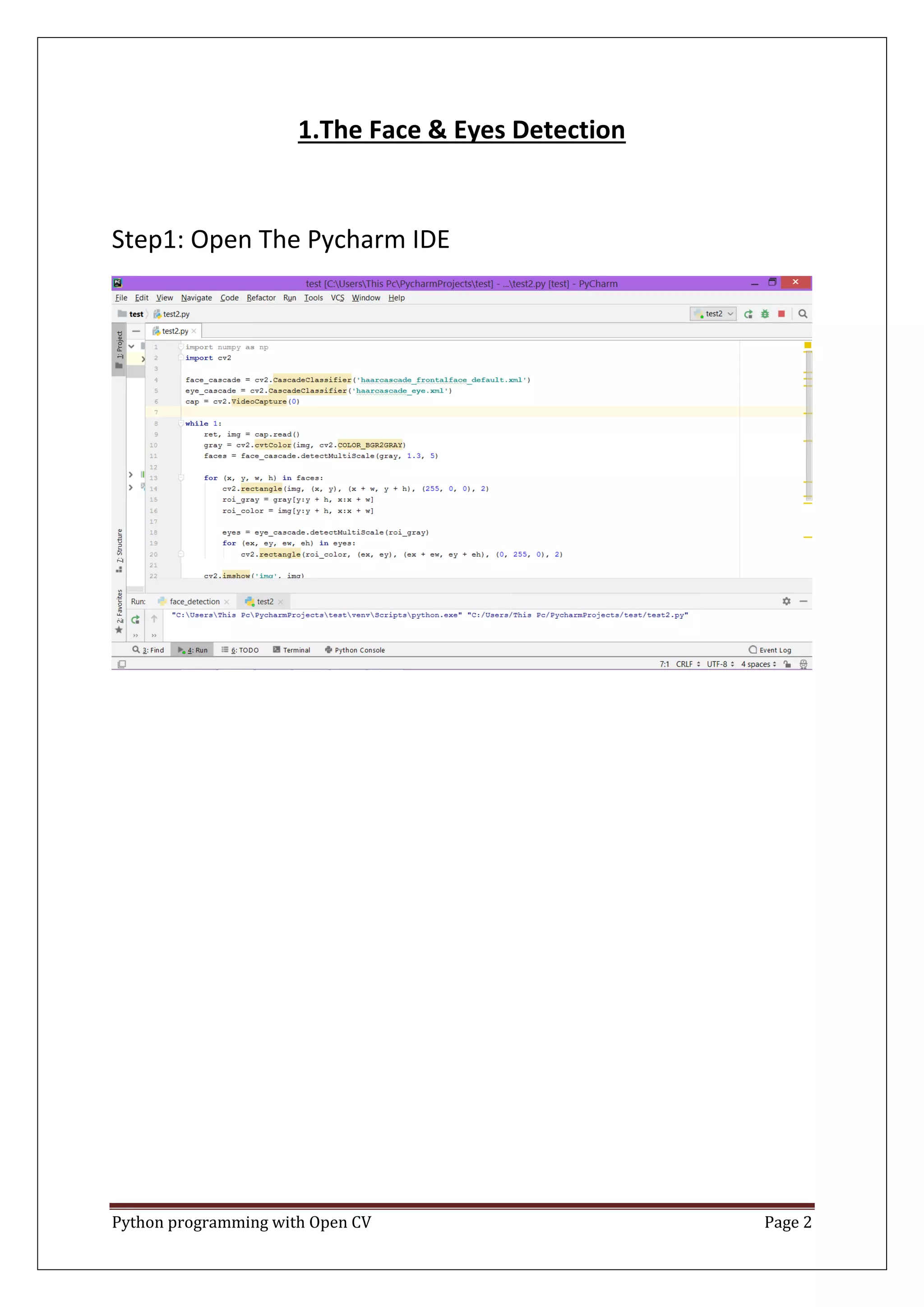Click the rerun test2 toolbar icon

(748, 314)
